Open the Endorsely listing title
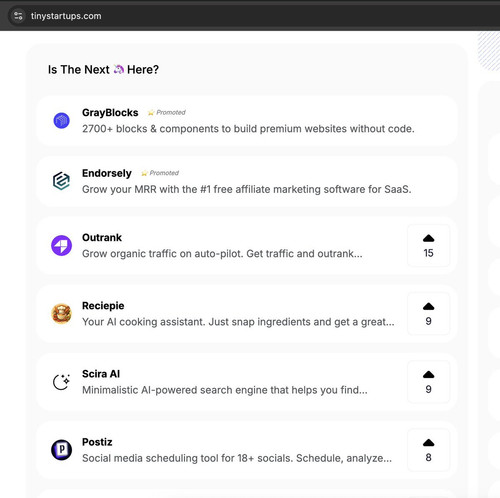Image resolution: width=500 pixels, height=498 pixels. (107, 173)
